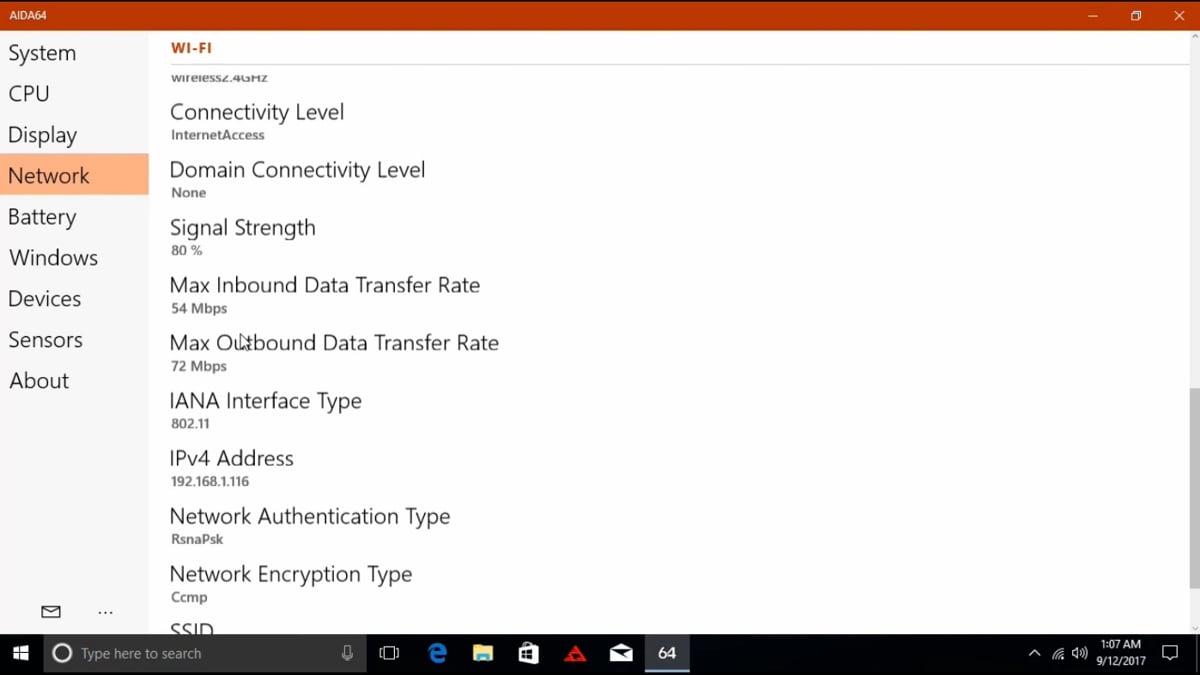Click the Cortana microphone icon
The height and width of the screenshot is (675, 1200).
(x=347, y=653)
